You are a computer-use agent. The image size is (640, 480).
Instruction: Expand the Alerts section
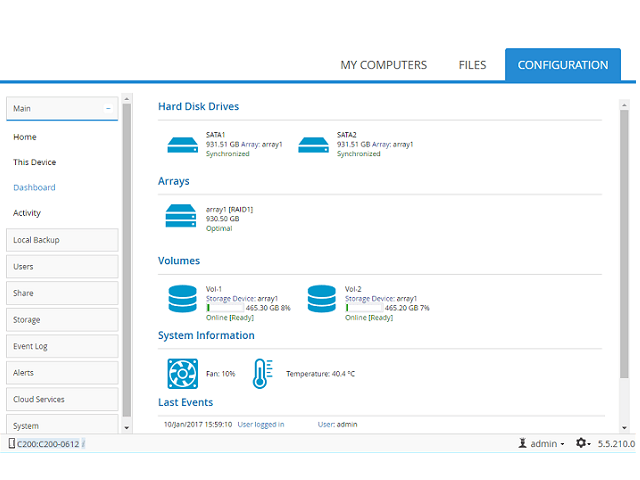pyautogui.click(x=62, y=373)
